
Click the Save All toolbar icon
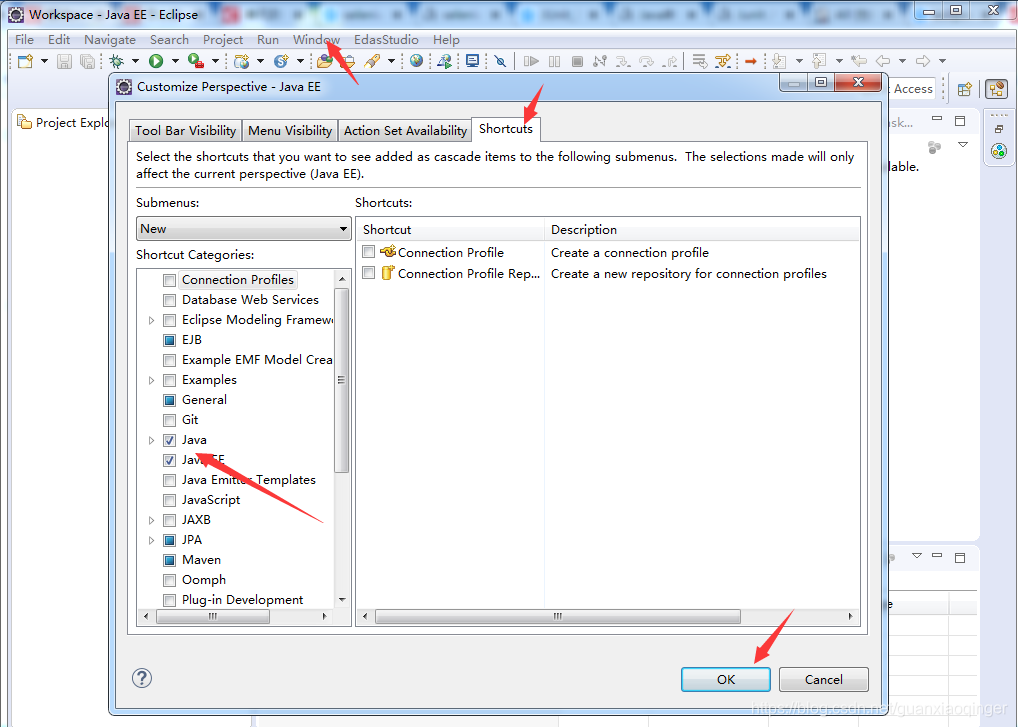[x=87, y=61]
